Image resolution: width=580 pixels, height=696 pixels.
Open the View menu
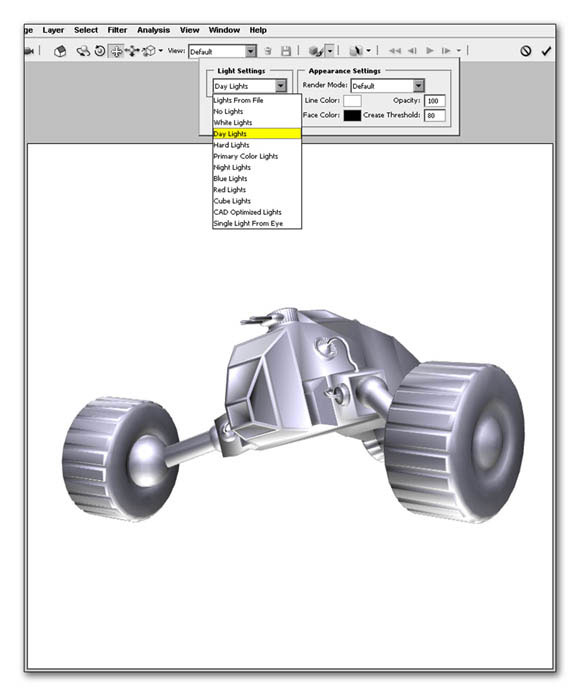point(189,30)
